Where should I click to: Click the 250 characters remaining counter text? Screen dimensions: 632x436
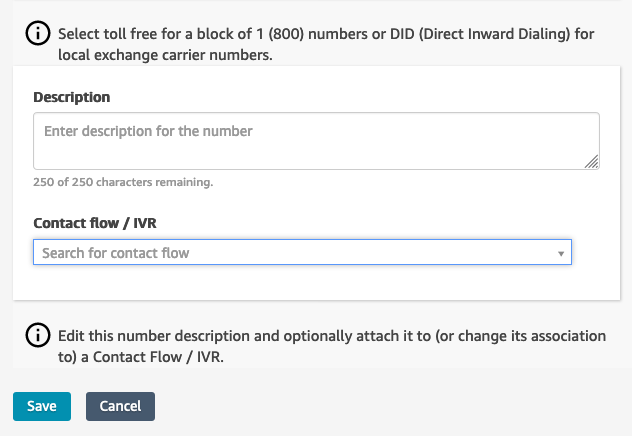click(123, 182)
